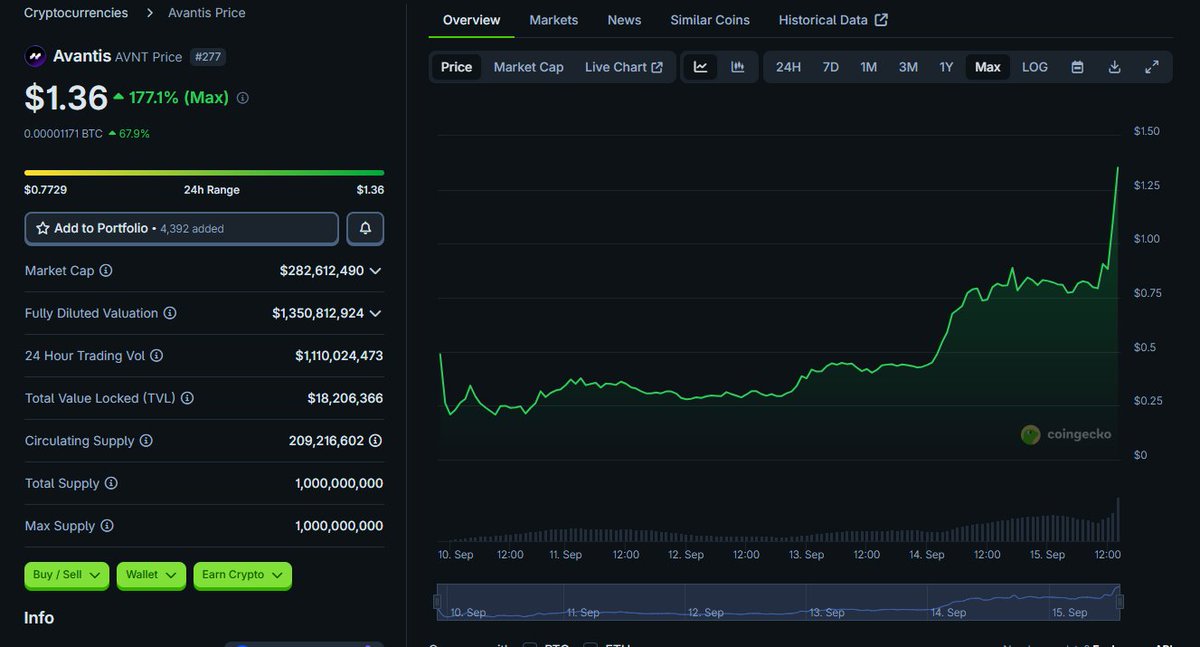Switch to the Markets tab
The height and width of the screenshot is (647, 1200).
click(554, 20)
